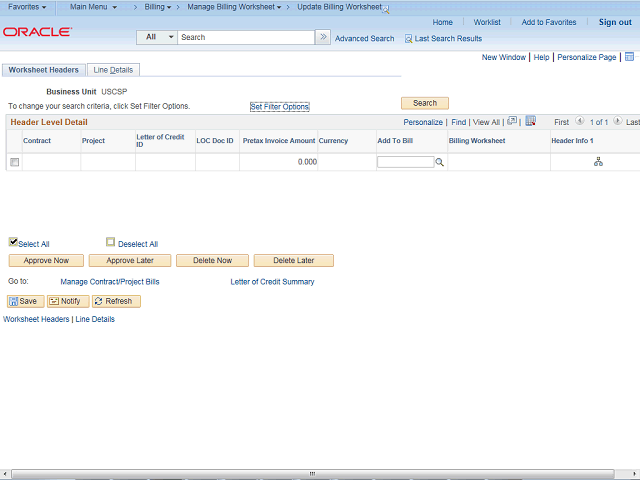Click the New Window link

(x=503, y=57)
